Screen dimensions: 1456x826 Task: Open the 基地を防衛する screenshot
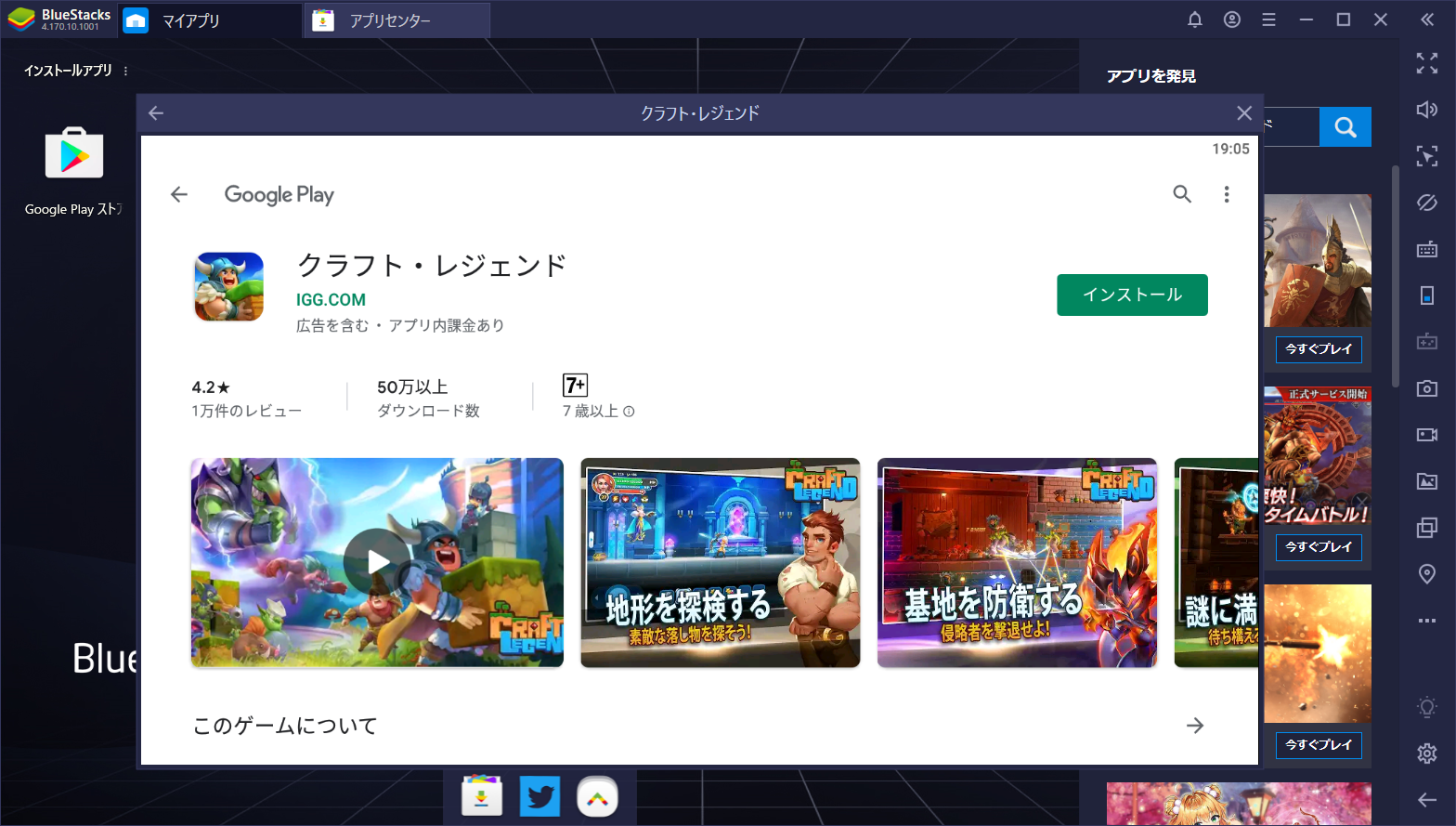pyautogui.click(x=1017, y=562)
